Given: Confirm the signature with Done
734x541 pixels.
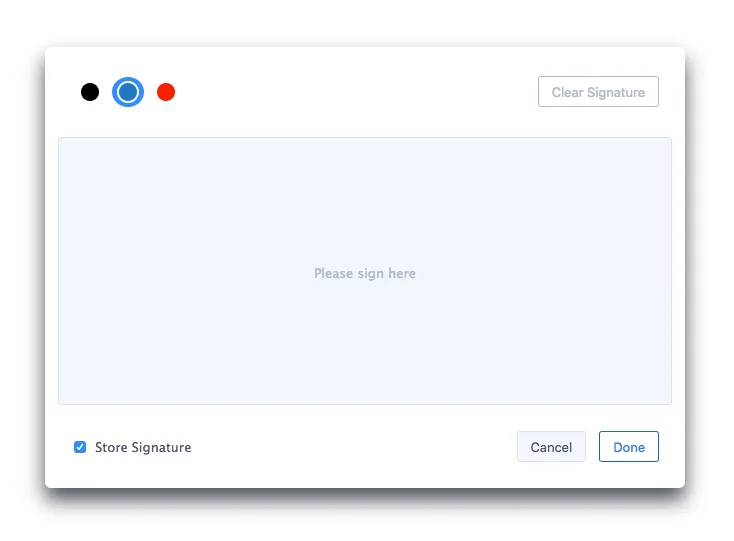Looking at the screenshot, I should click(x=629, y=446).
